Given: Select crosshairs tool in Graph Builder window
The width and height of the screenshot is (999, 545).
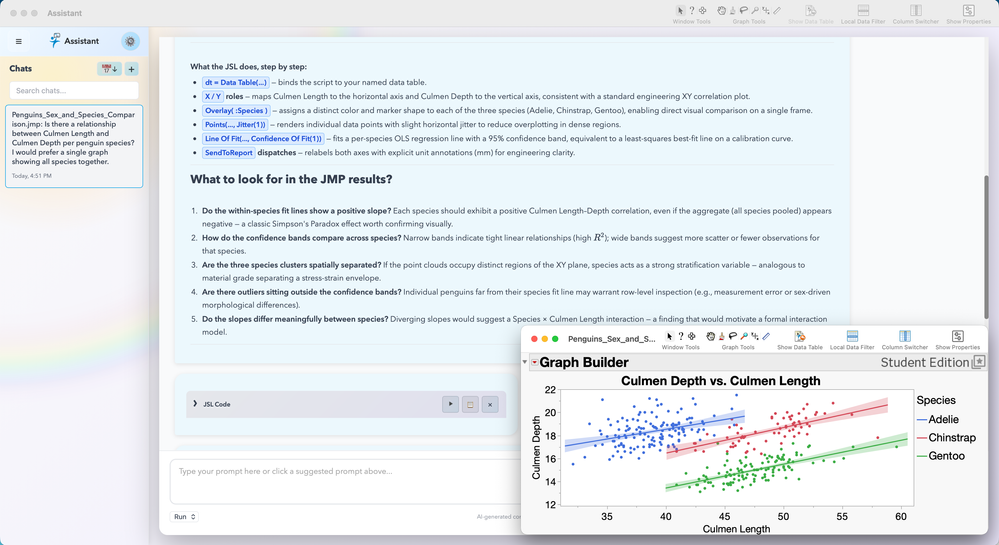Looking at the screenshot, I should coord(691,336).
